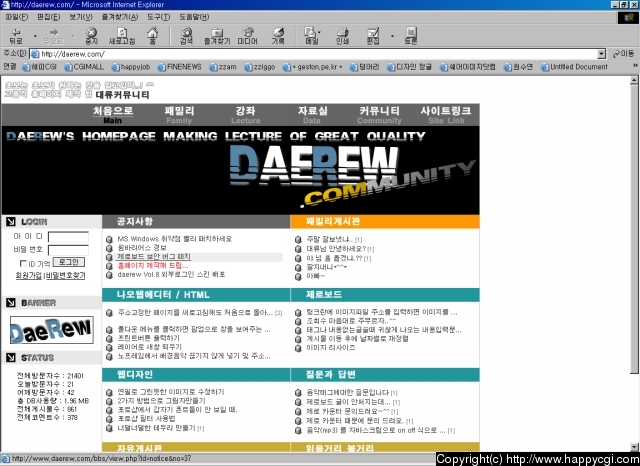Image resolution: width=640 pixels, height=466 pixels.
Task: Open the zzam links bar shortcut
Action: (x=223, y=67)
